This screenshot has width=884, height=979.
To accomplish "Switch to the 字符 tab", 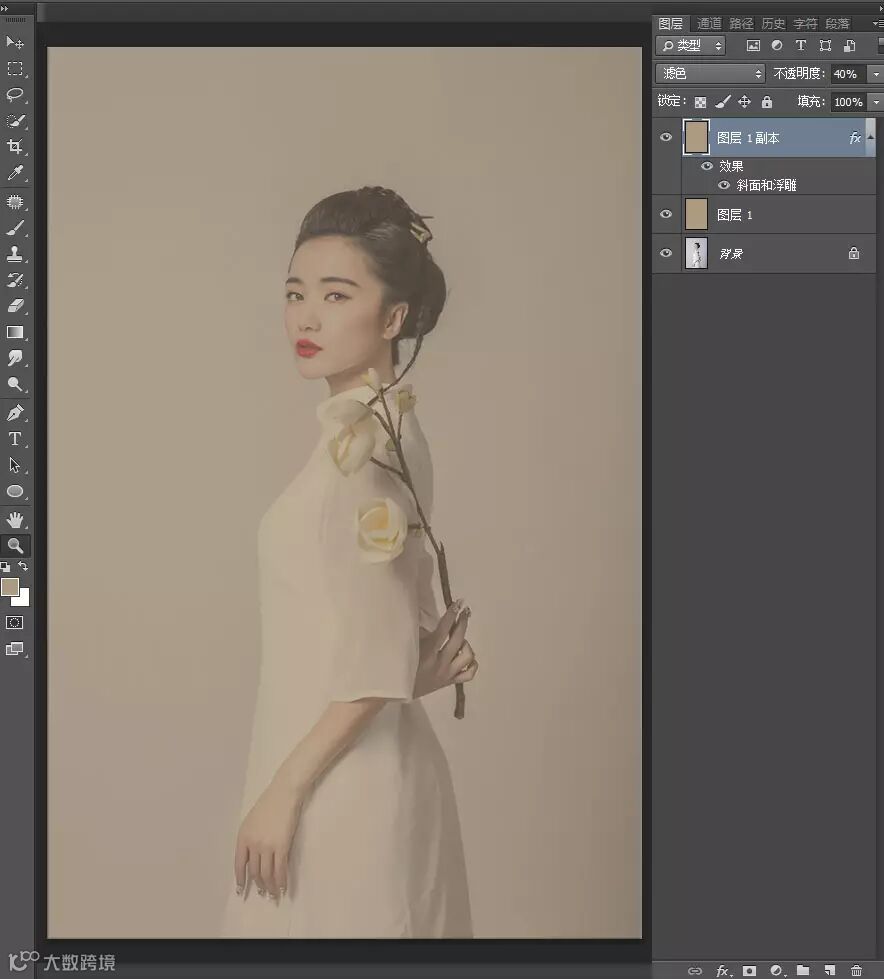I will [805, 24].
